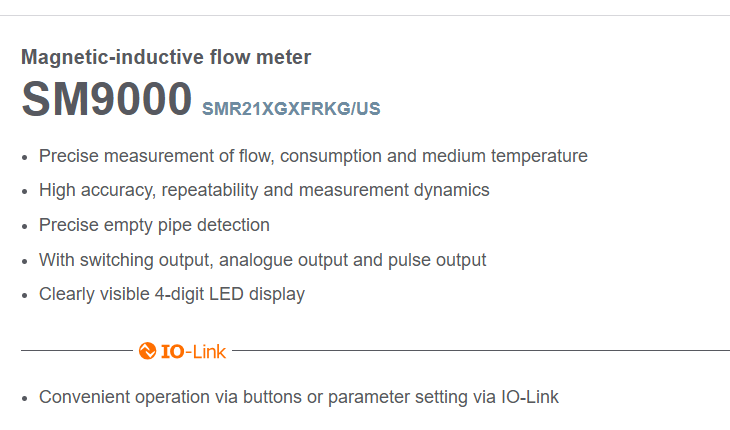Click the words medium temperature in first bullet
Image resolution: width=730 pixels, height=430 pixels.
pyautogui.click(x=505, y=156)
